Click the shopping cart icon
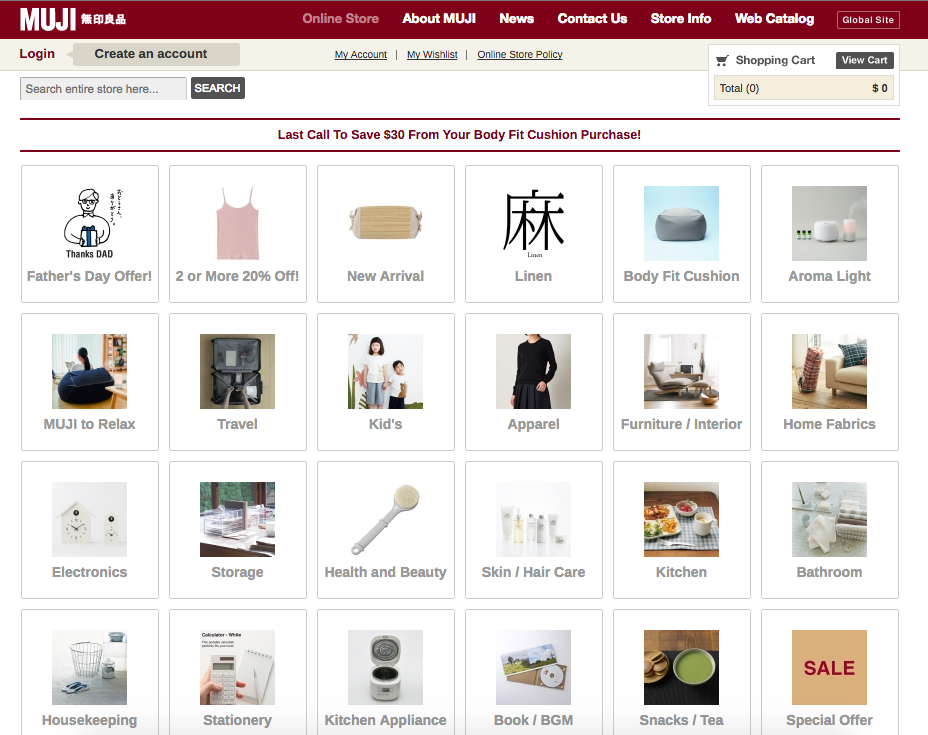 click(x=722, y=60)
